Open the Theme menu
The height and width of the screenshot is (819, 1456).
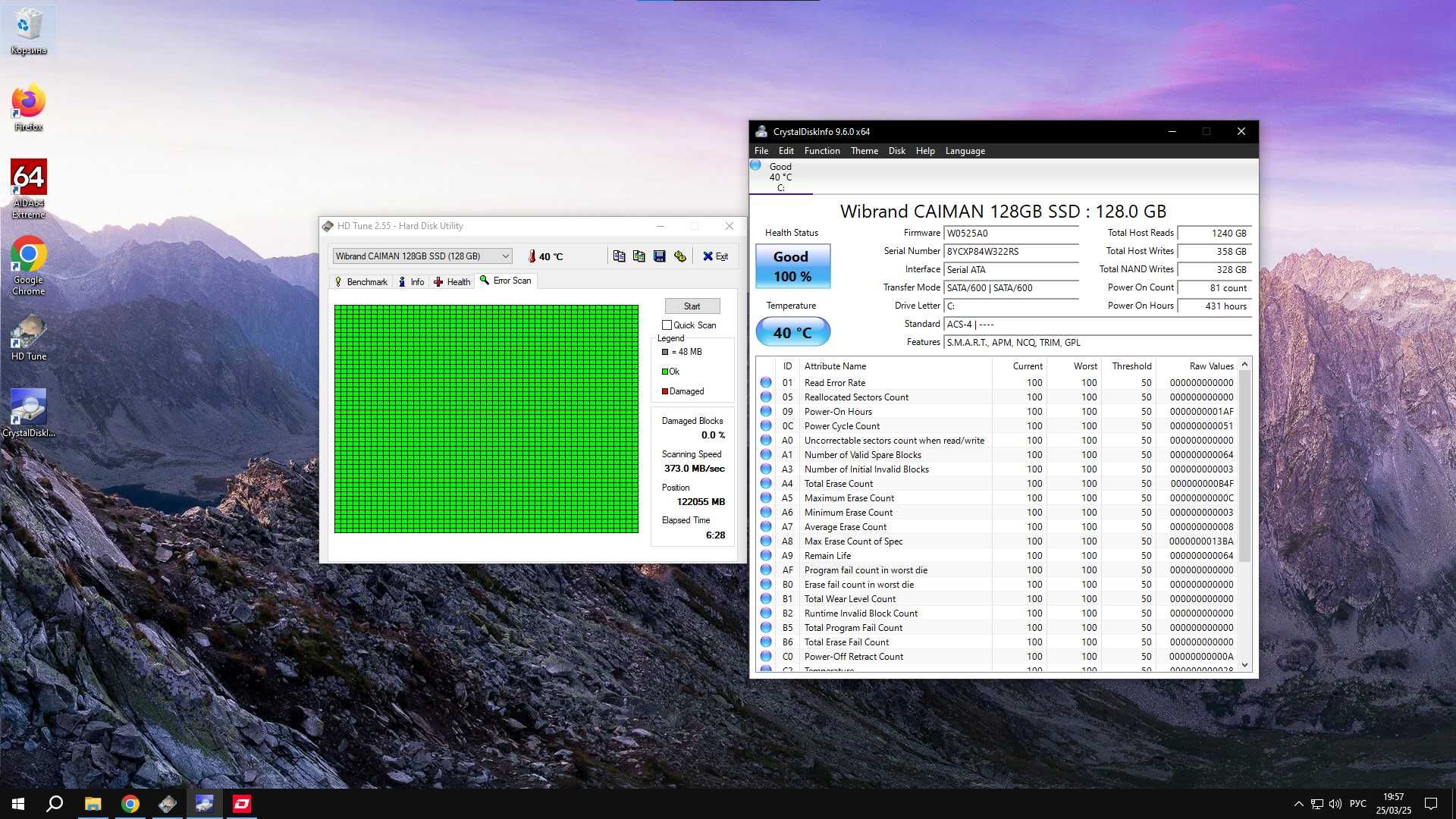(x=864, y=151)
